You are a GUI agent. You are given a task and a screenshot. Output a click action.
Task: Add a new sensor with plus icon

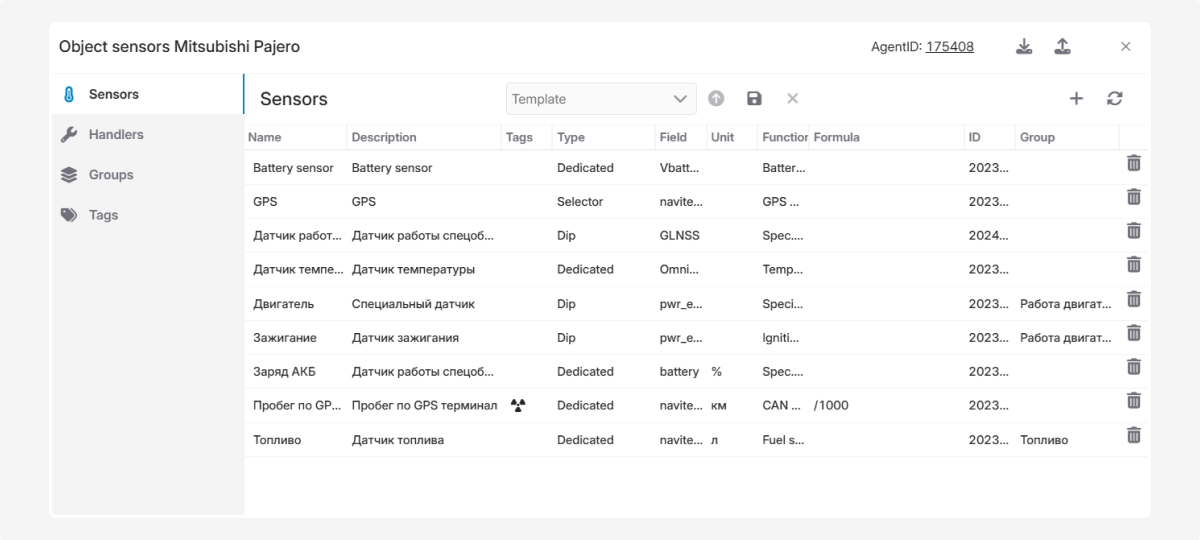[x=1076, y=98]
